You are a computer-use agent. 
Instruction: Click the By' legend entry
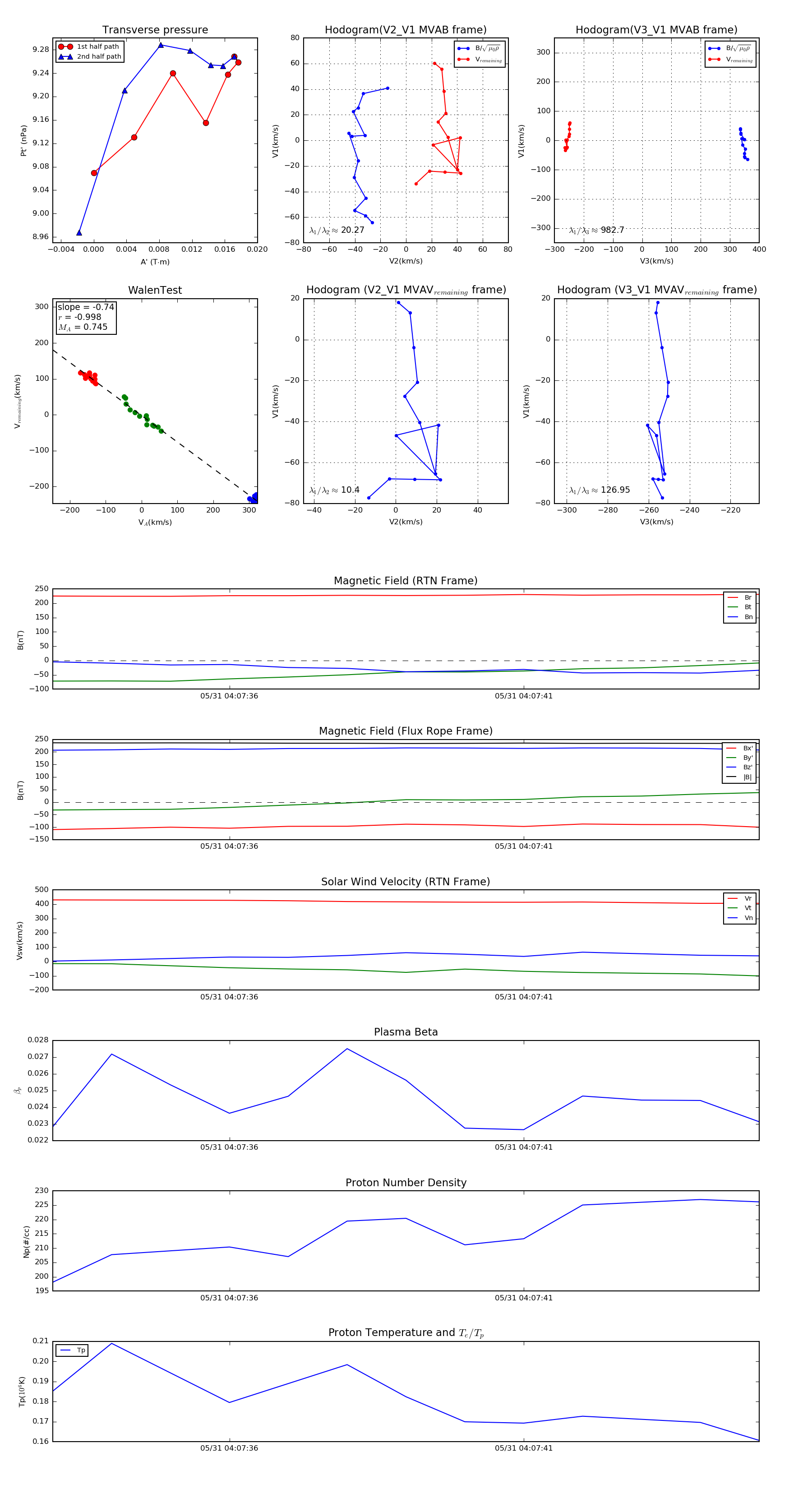click(x=740, y=758)
